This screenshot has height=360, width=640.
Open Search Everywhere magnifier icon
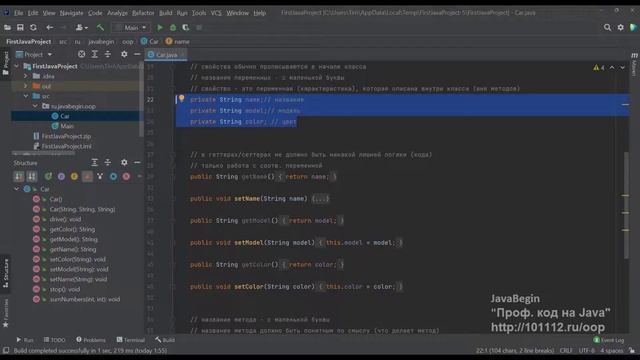[607, 27]
